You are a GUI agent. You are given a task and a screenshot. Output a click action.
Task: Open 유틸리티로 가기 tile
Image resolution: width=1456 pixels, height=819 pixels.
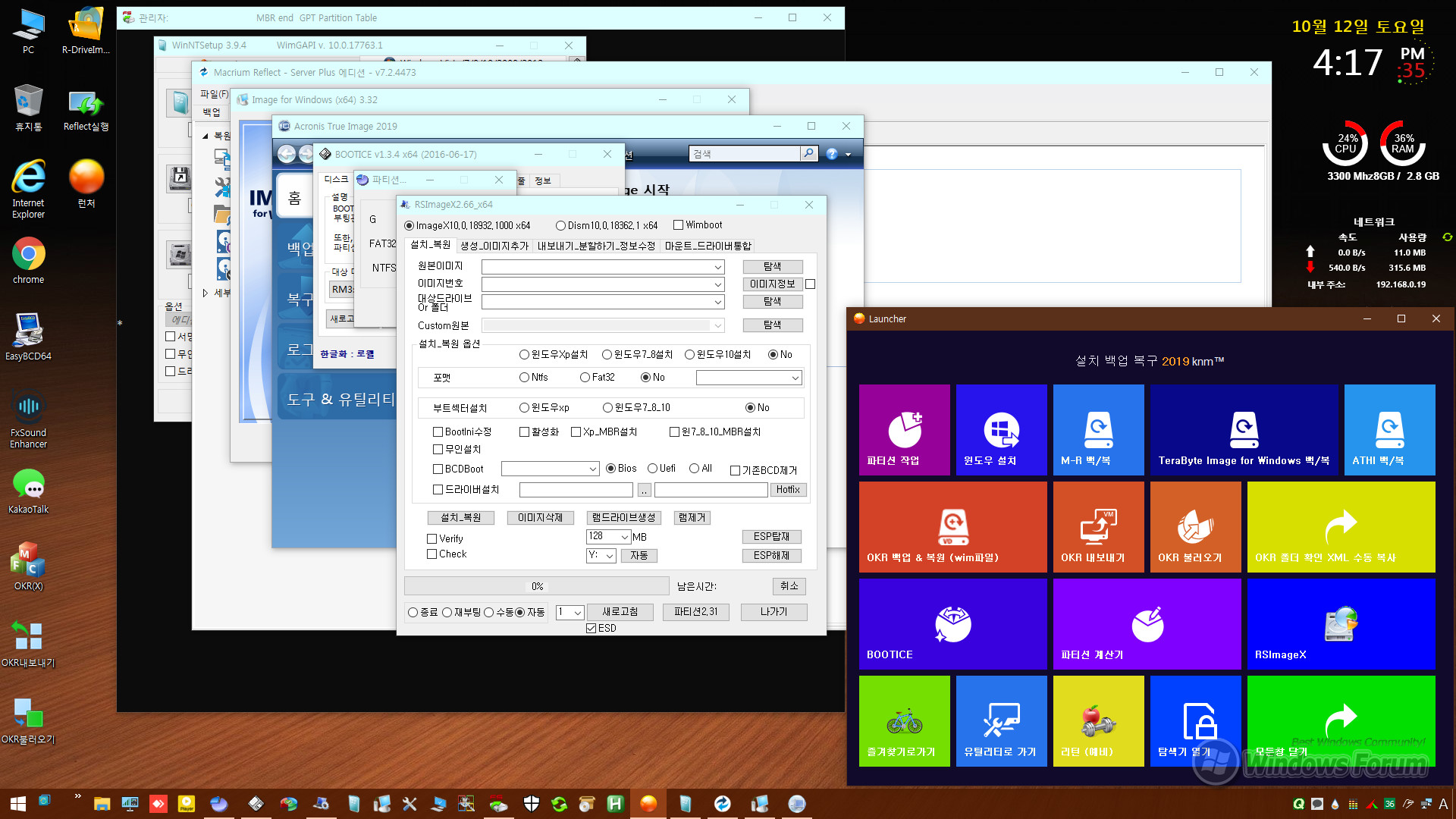pos(1001,720)
